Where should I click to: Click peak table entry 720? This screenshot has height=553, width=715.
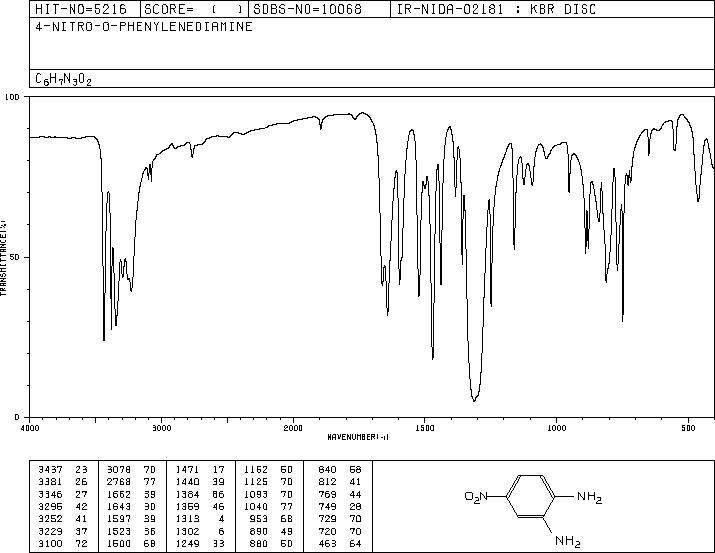(x=327, y=531)
